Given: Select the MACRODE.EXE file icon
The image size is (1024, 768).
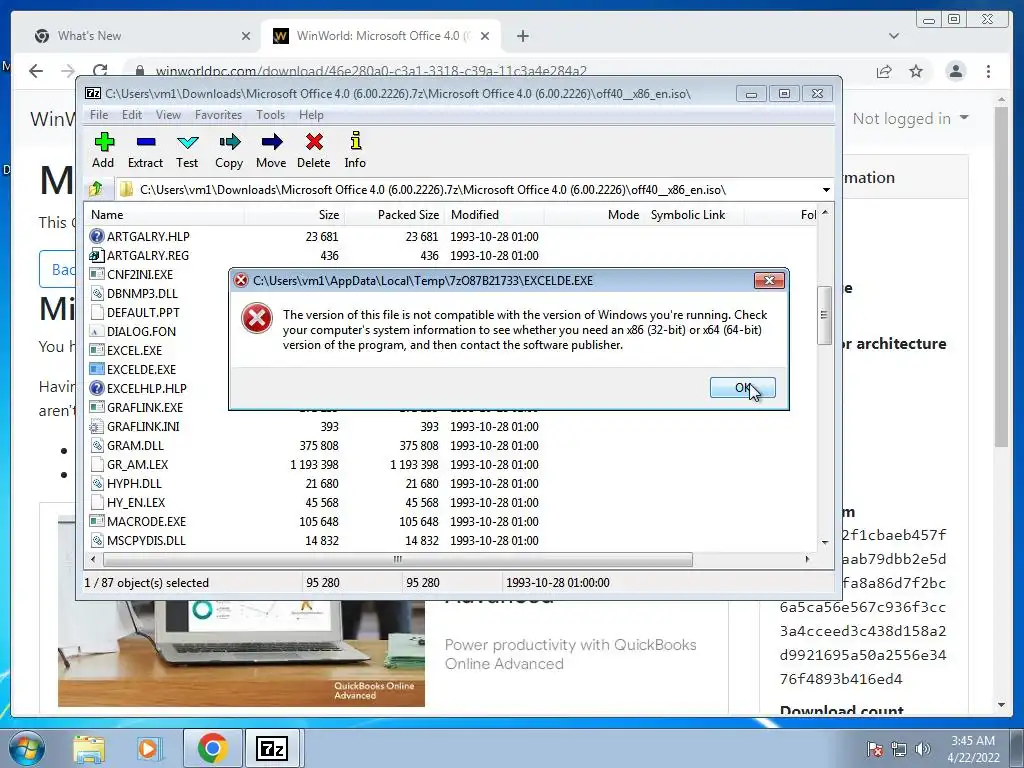Looking at the screenshot, I should 97,521.
